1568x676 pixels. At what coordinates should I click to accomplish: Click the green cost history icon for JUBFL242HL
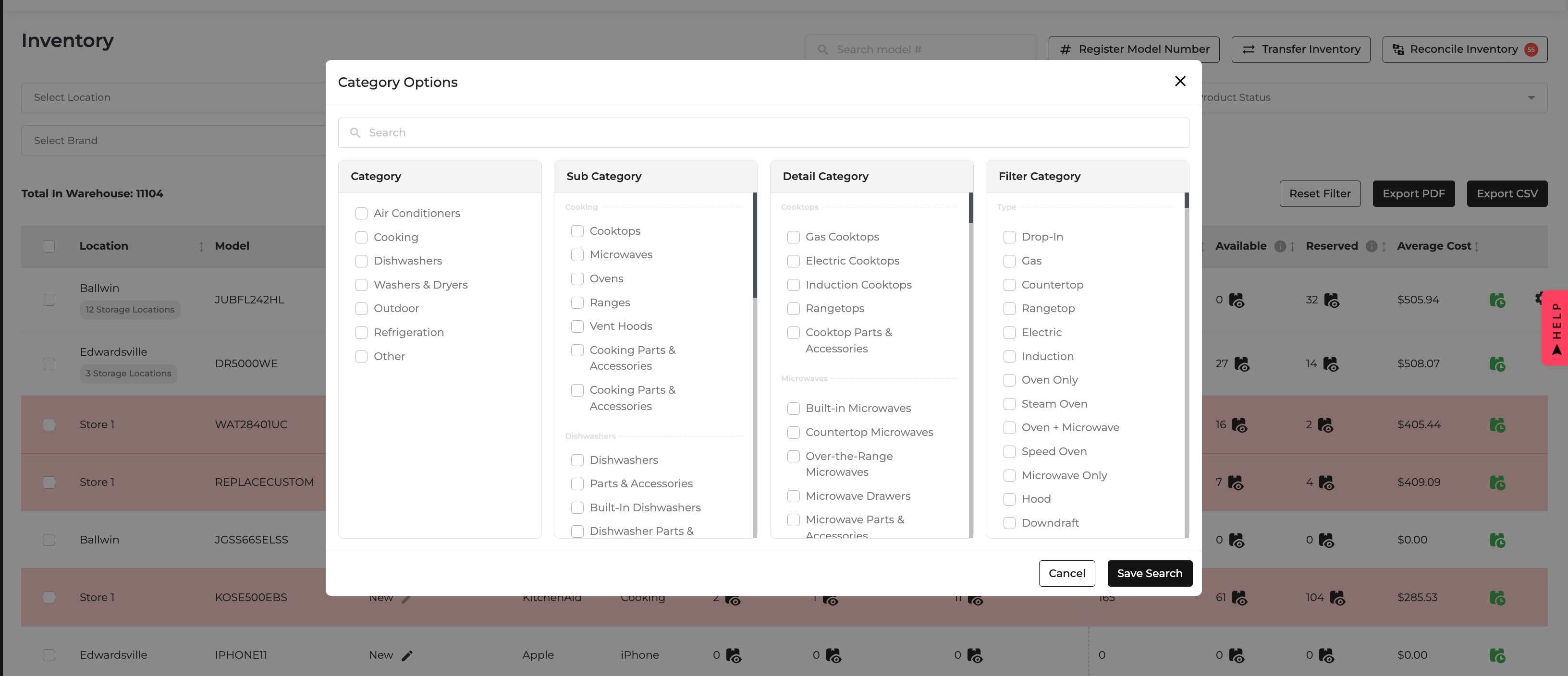point(1497,300)
